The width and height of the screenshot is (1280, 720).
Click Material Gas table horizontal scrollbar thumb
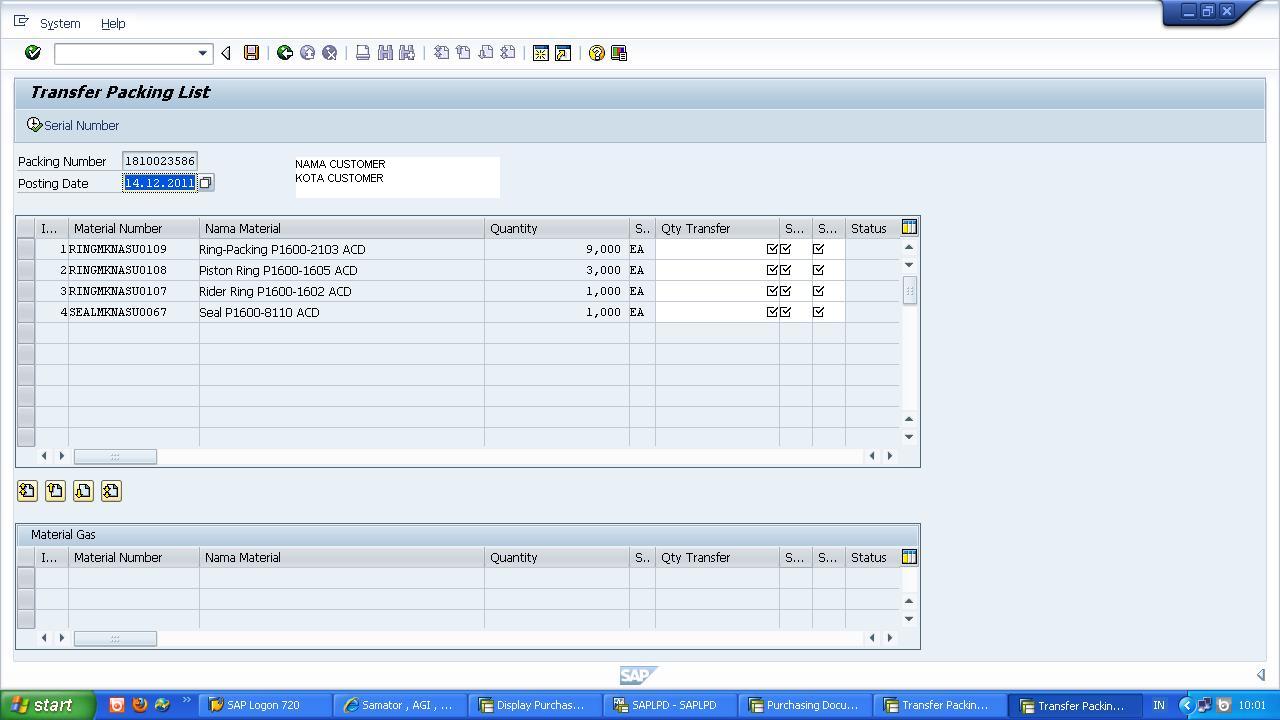[x=115, y=638]
